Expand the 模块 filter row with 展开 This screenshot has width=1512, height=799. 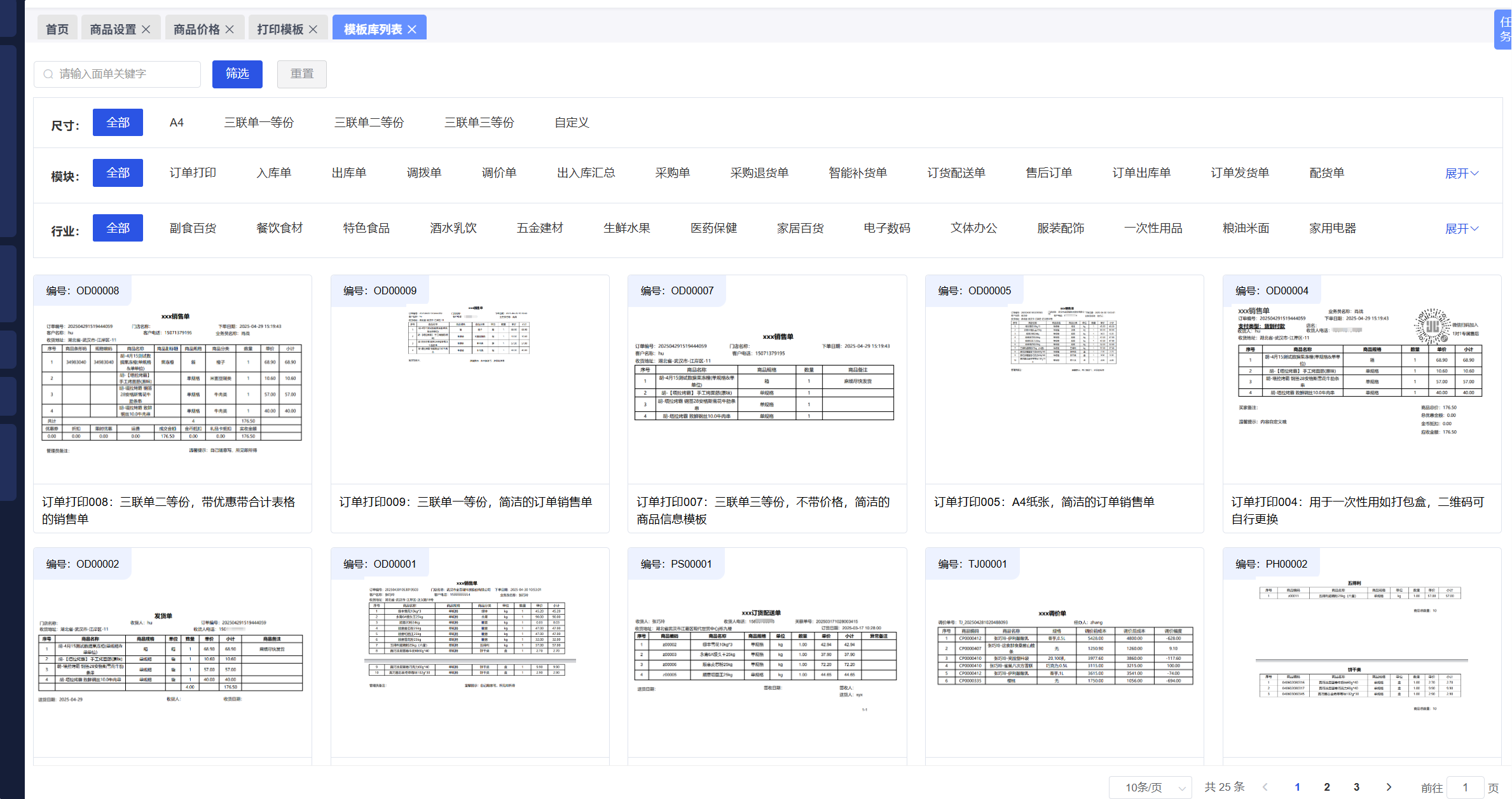click(x=1461, y=174)
